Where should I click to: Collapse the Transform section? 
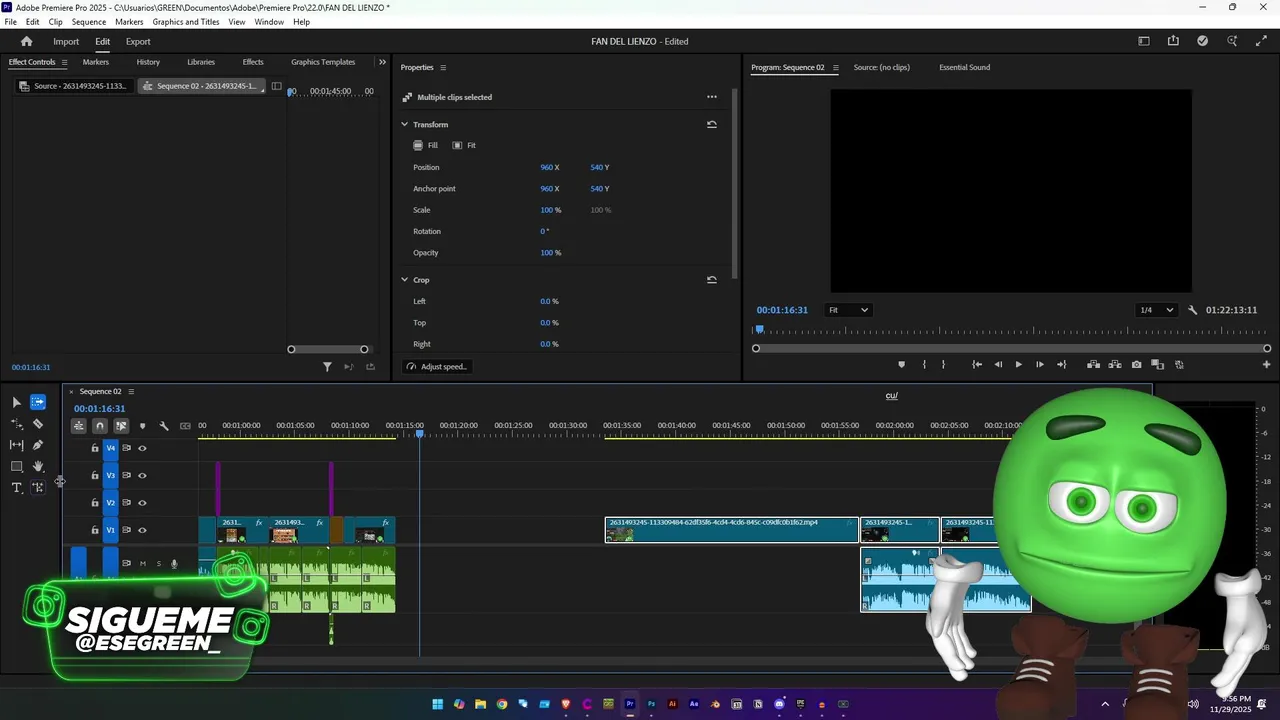click(x=405, y=125)
